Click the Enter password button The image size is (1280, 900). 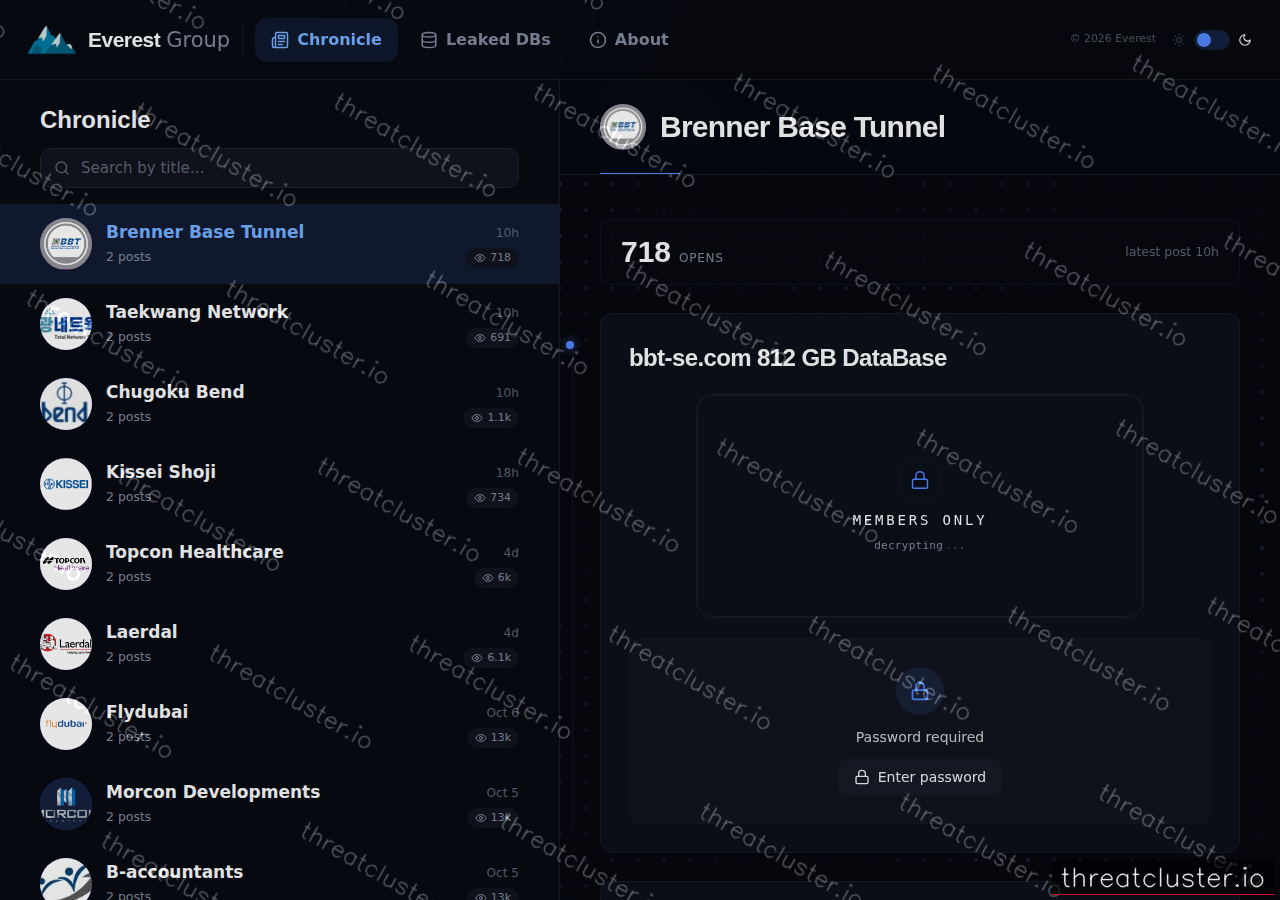point(920,777)
